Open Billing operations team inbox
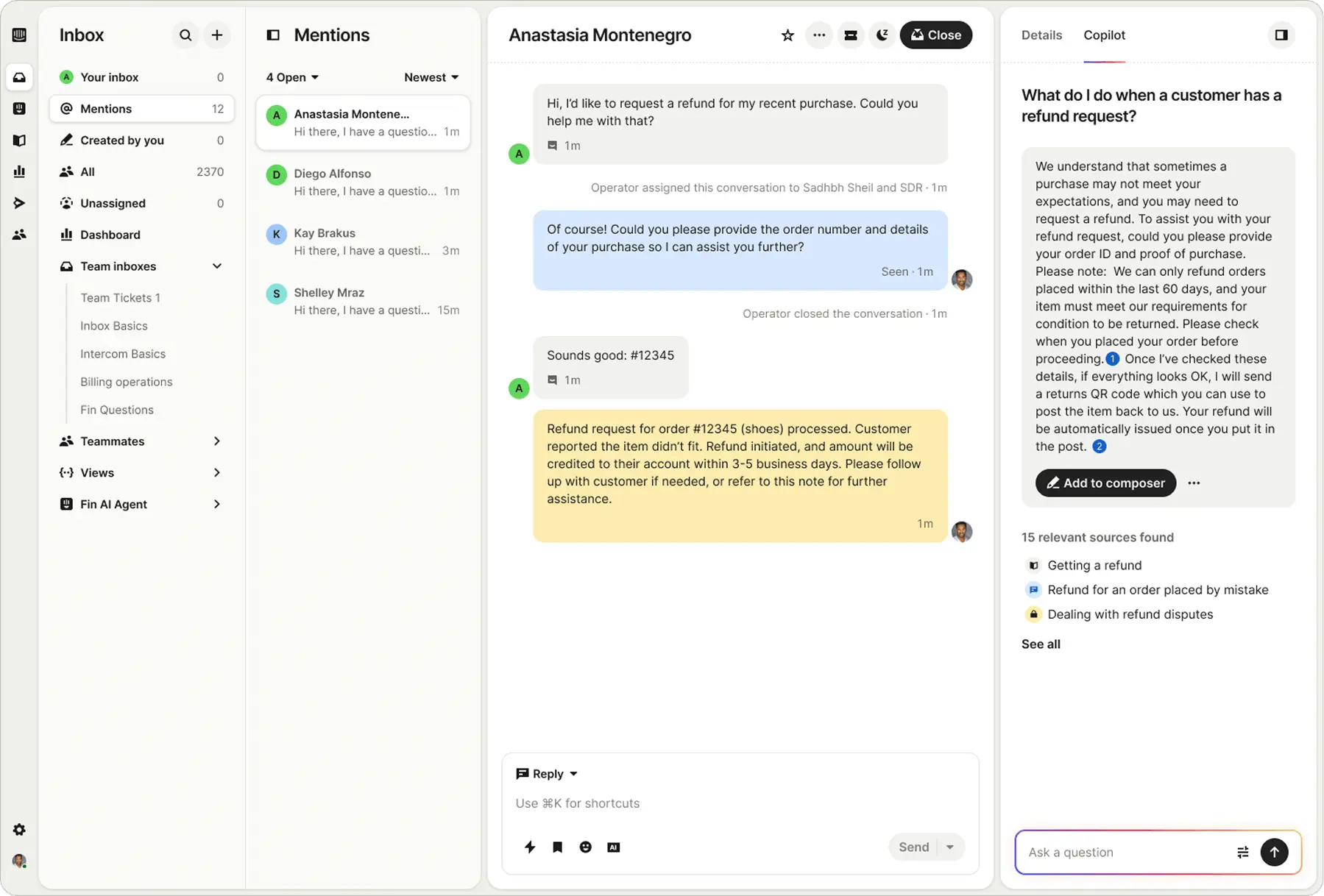This screenshot has width=1324, height=896. [x=127, y=382]
